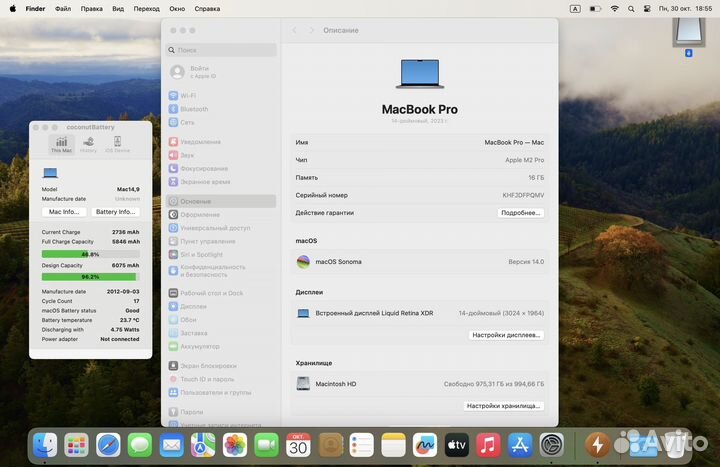Click the Поиск search field

coord(221,50)
